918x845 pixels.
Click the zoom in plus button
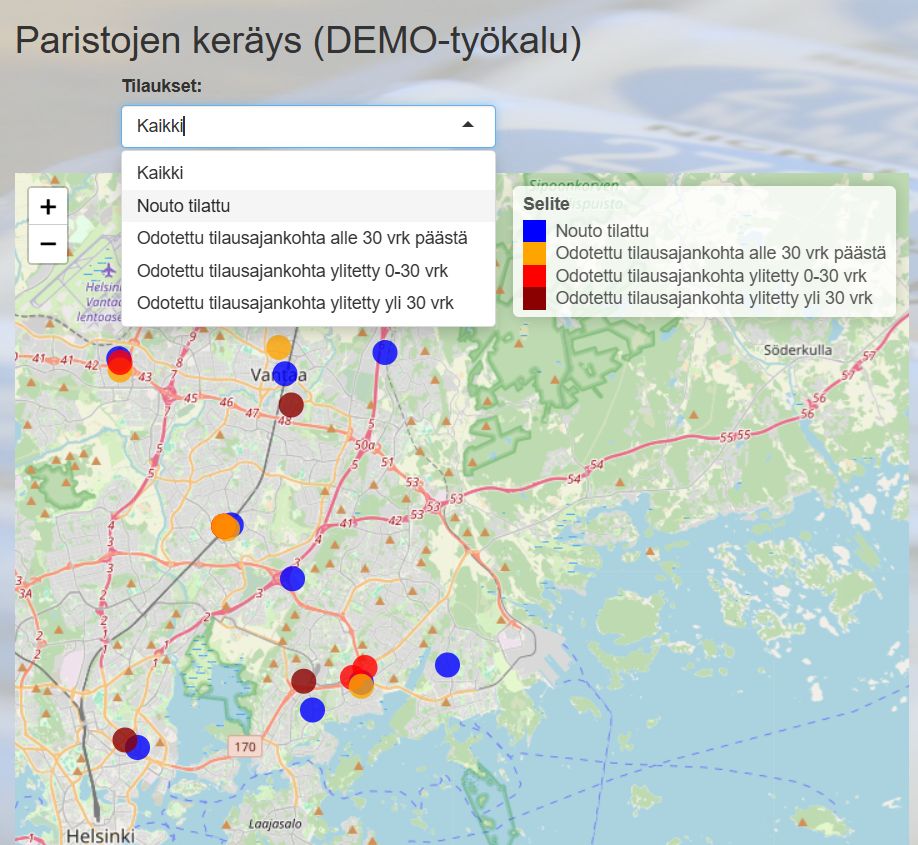48,207
